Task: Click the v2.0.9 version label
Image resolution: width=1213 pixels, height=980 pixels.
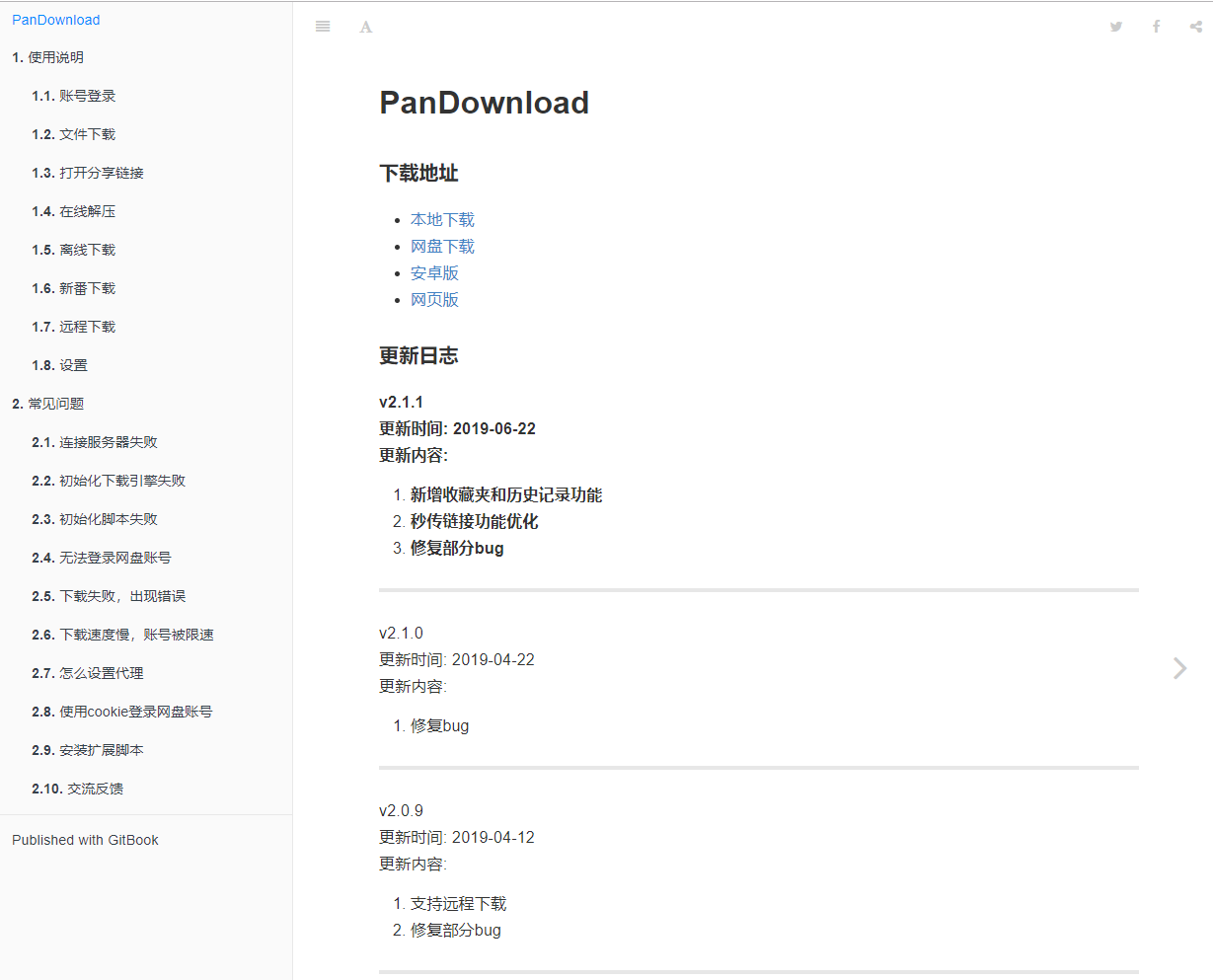Action: point(401,810)
